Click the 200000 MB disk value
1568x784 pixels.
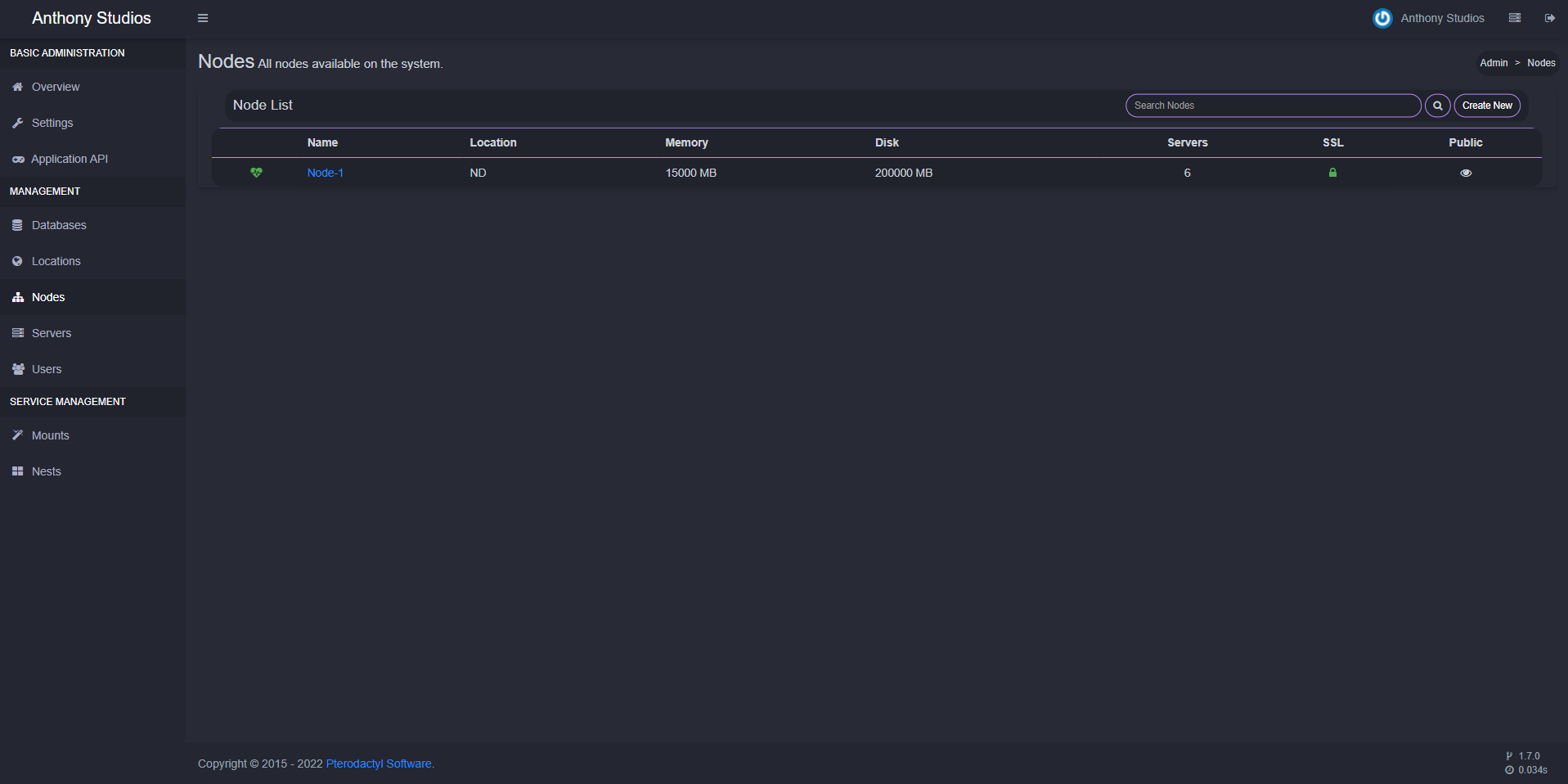coord(903,173)
